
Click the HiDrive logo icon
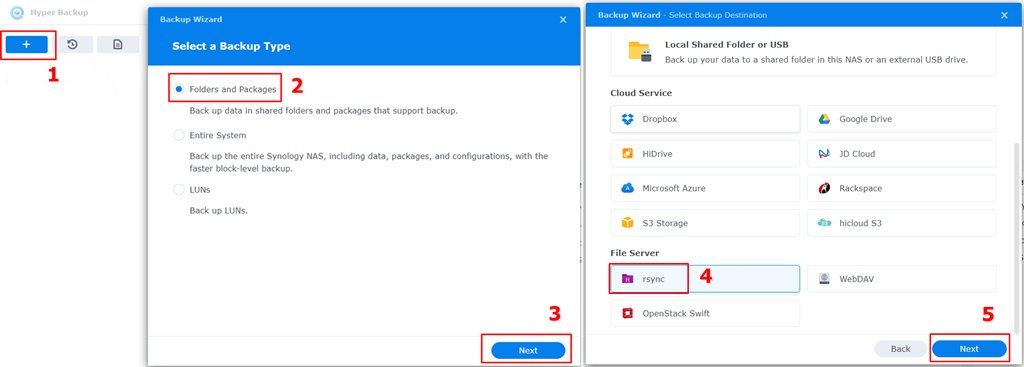[x=628, y=153]
